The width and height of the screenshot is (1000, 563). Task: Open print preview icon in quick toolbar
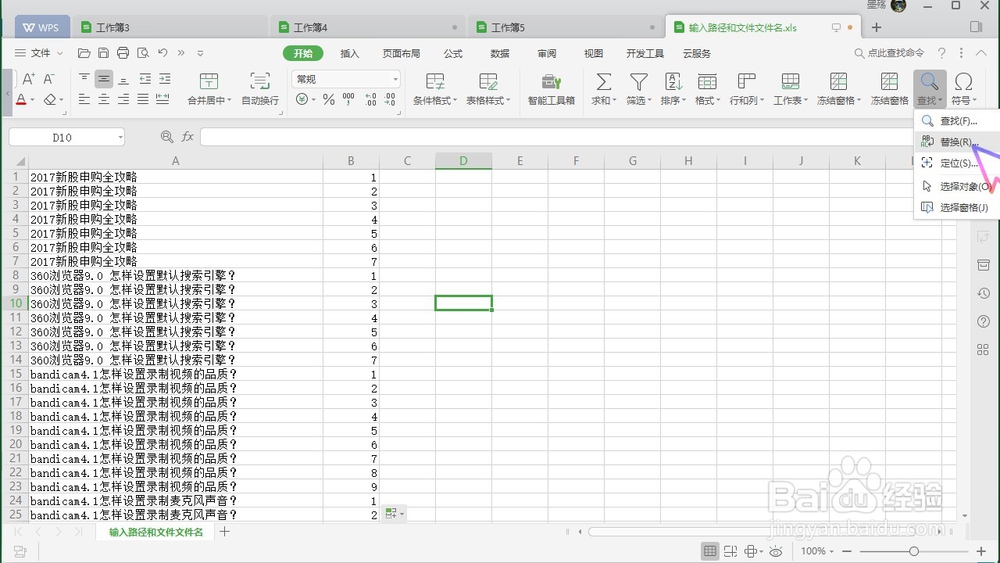(x=143, y=53)
